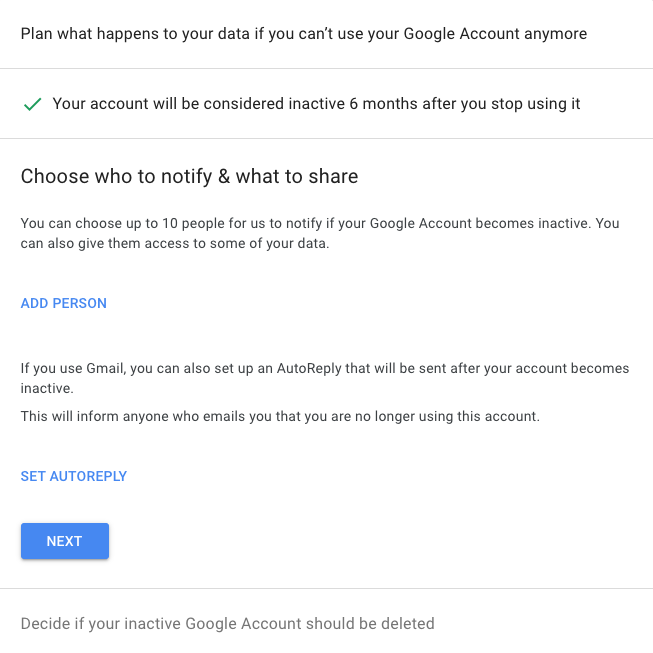The image size is (653, 653).
Task: Click the ADD PERSON link
Action: (x=64, y=303)
